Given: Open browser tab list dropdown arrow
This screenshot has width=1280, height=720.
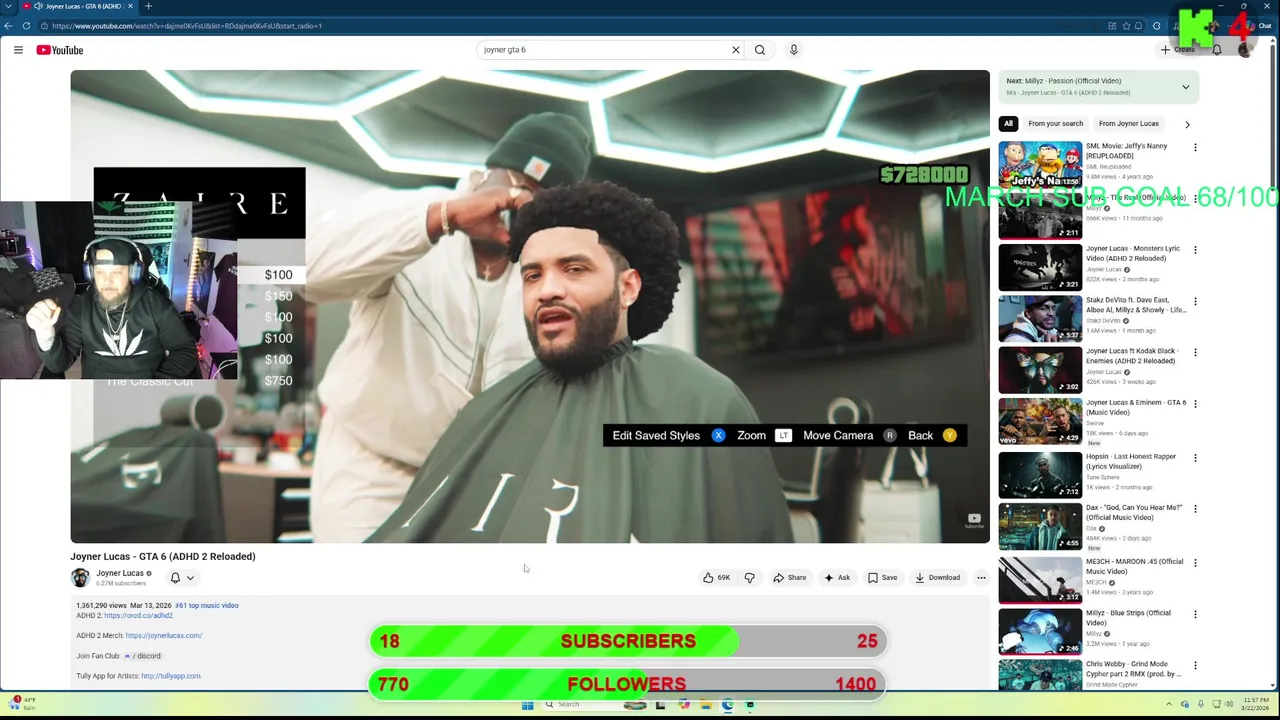Looking at the screenshot, I should 8,6.
